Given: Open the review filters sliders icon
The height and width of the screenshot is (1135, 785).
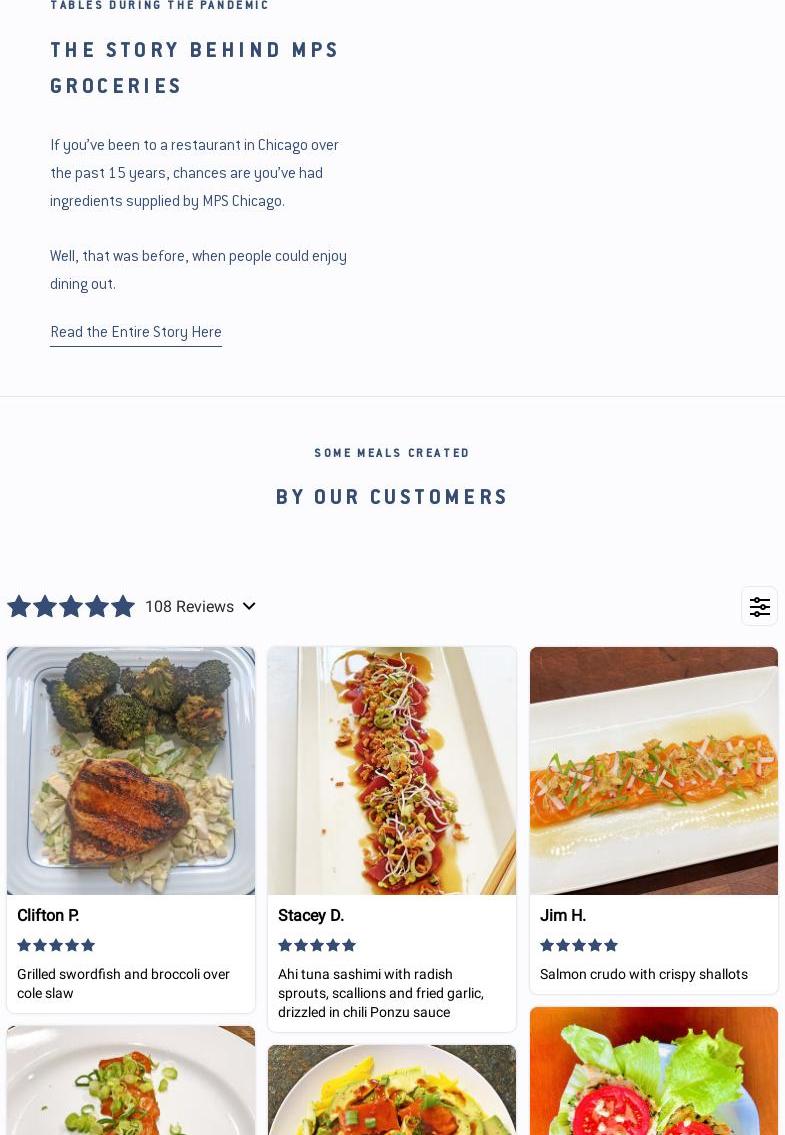Looking at the screenshot, I should pos(759,606).
